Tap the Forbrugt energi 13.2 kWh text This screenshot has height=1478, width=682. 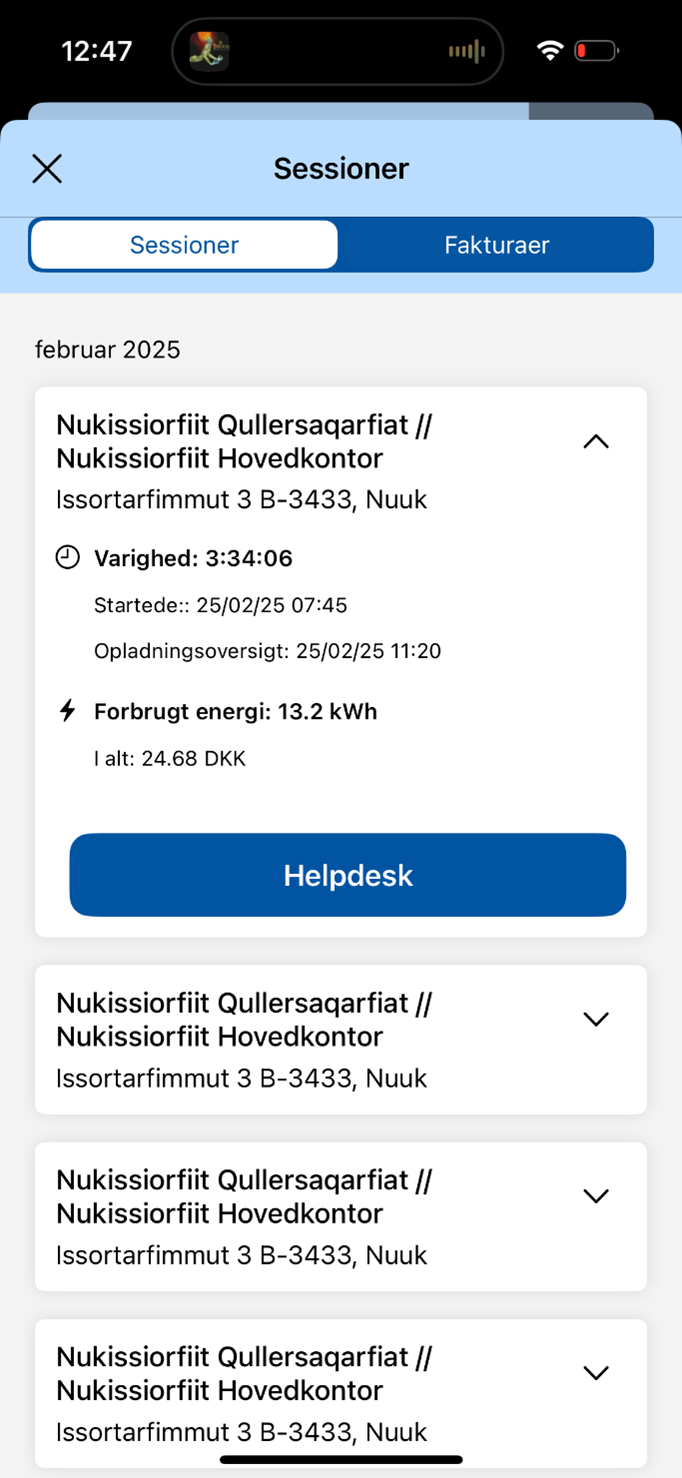[235, 712]
